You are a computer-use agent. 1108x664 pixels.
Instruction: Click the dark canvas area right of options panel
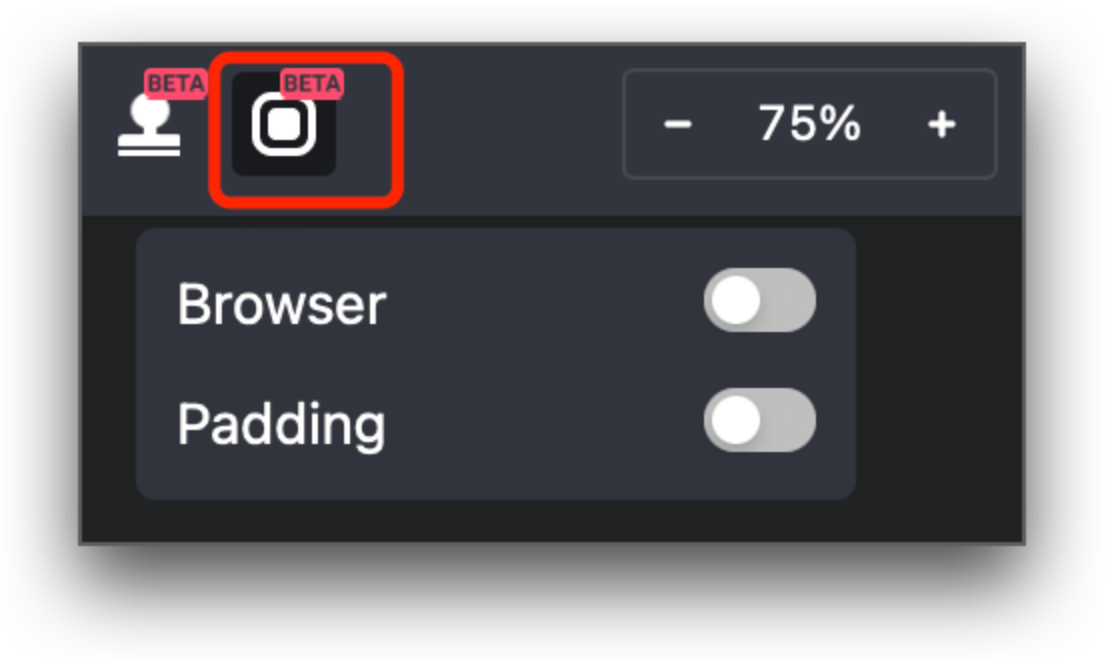click(x=938, y=367)
